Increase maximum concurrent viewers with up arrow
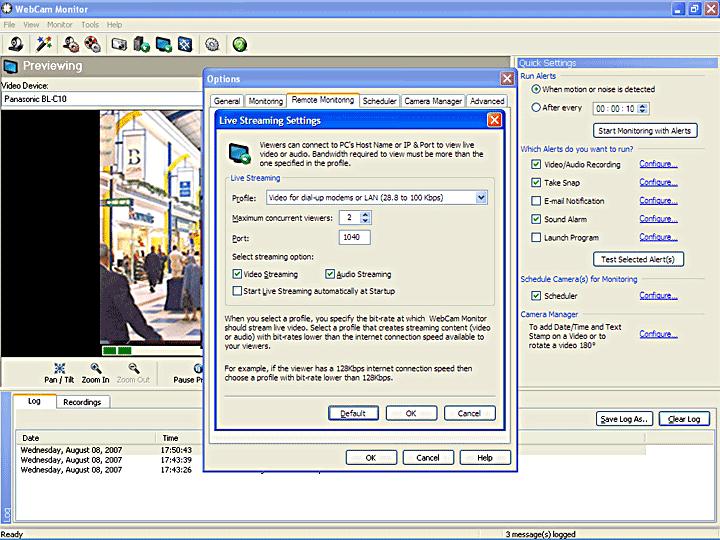This screenshot has width=720, height=540. (x=365, y=214)
